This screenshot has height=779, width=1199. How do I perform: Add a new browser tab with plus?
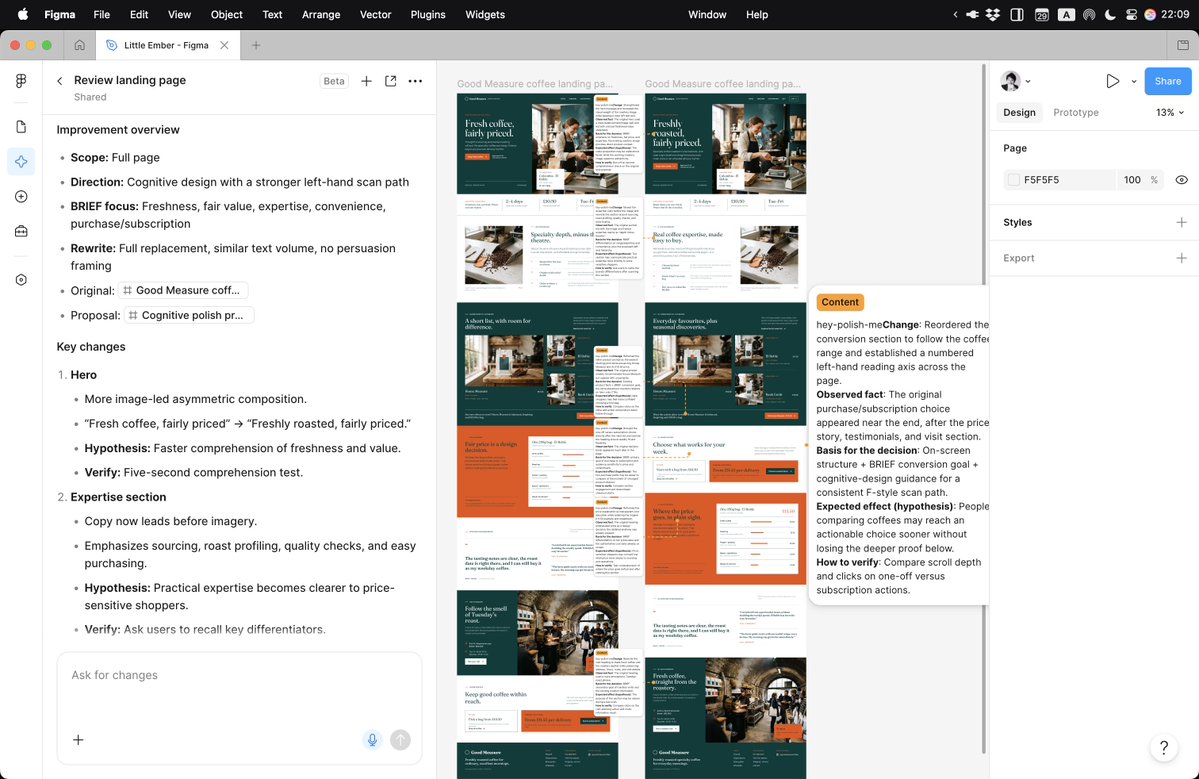pyautogui.click(x=256, y=45)
